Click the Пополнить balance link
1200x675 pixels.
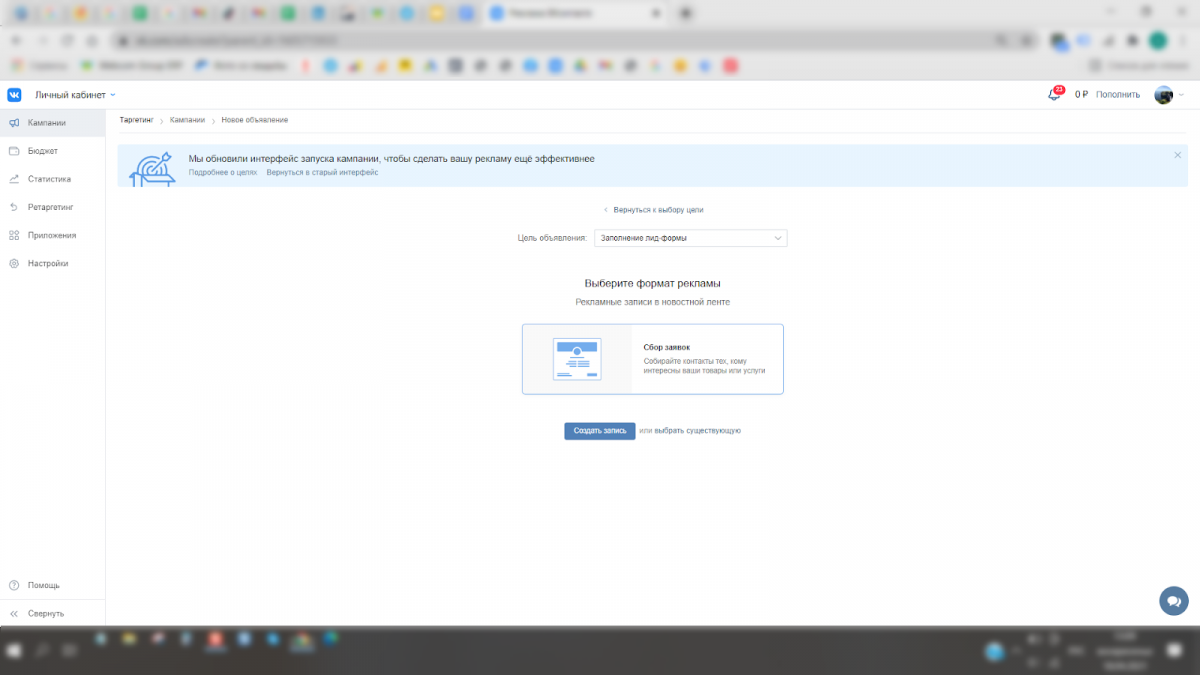pyautogui.click(x=1117, y=95)
